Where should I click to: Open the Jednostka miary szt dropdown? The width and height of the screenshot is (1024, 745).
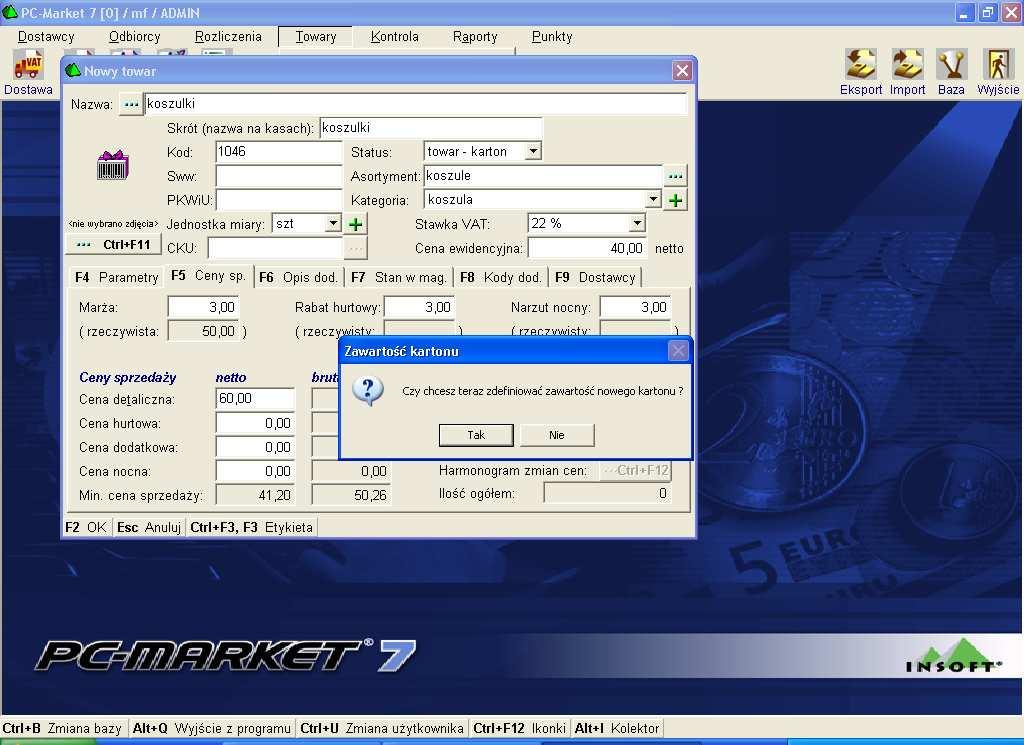coord(333,224)
